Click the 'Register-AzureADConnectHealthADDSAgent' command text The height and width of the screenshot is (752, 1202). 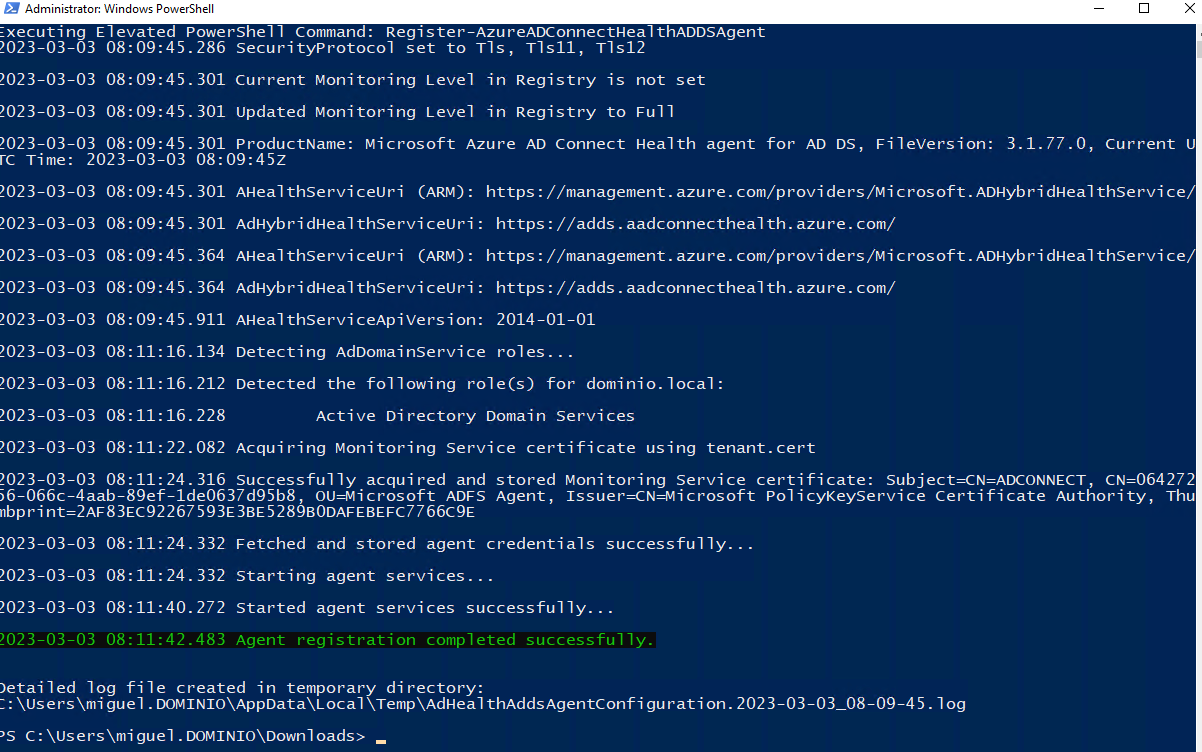pos(575,32)
